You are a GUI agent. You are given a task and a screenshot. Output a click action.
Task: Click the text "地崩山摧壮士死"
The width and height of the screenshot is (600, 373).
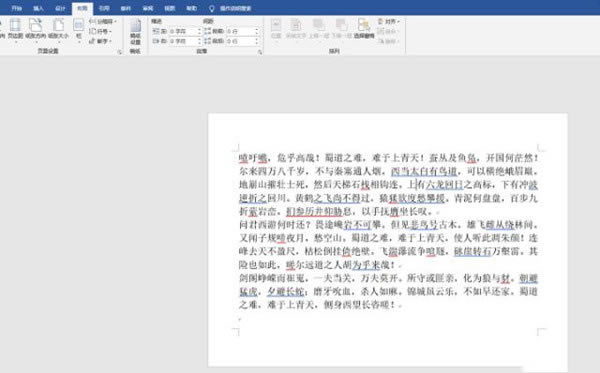coord(272,184)
